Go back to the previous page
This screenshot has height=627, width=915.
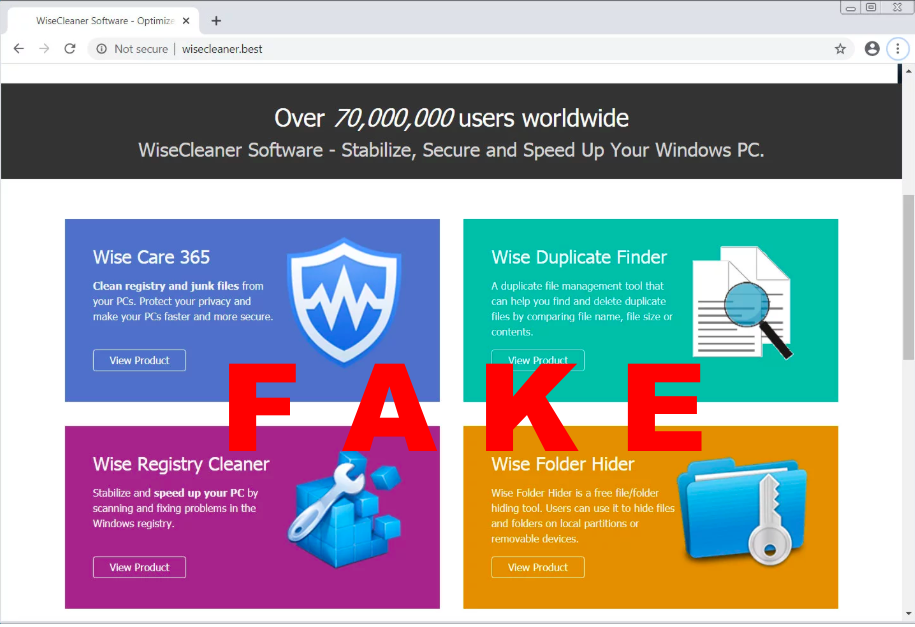point(19,49)
